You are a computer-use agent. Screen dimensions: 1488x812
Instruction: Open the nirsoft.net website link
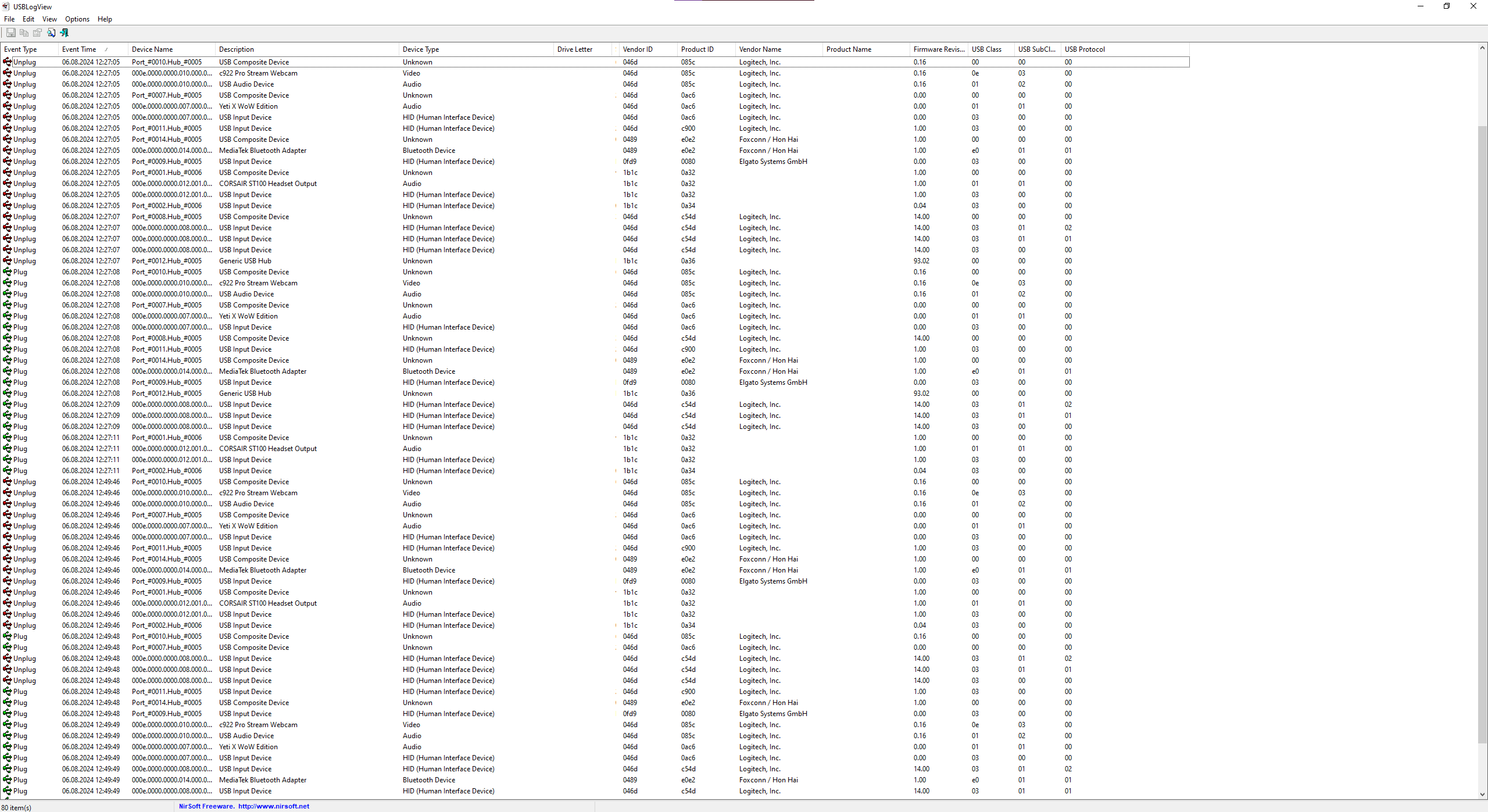[273, 806]
